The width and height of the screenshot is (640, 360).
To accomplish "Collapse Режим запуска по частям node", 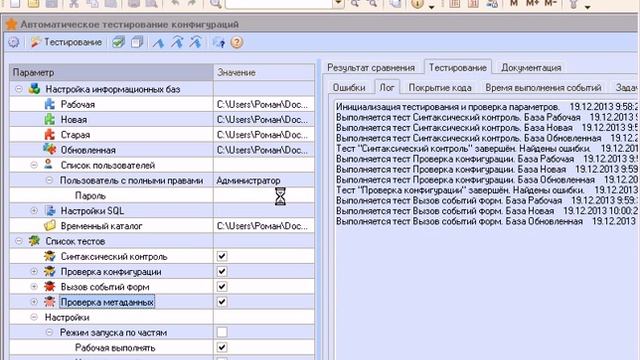I will pyautogui.click(x=49, y=332).
